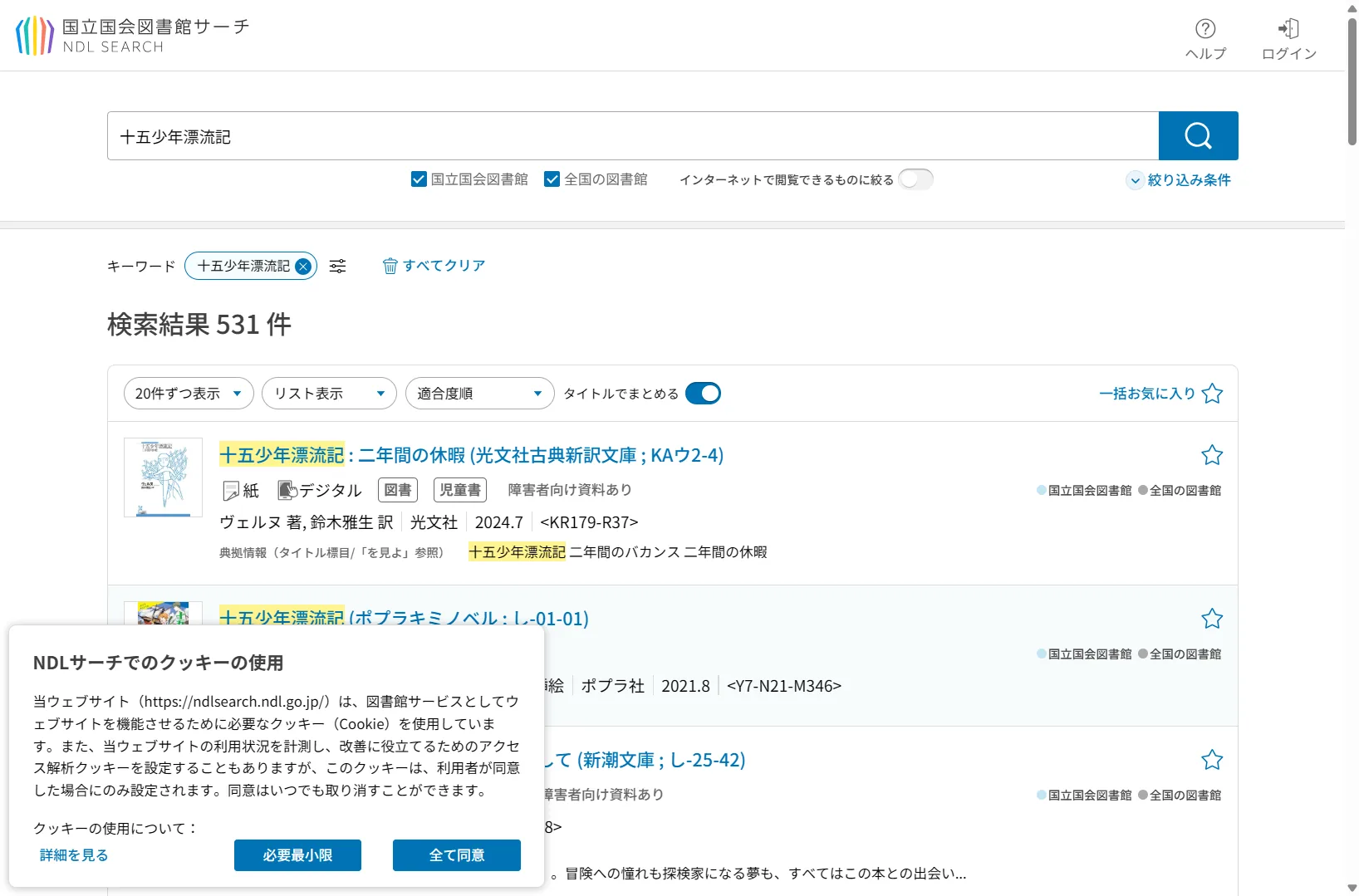
Task: Click the キーワード label
Action: [141, 266]
